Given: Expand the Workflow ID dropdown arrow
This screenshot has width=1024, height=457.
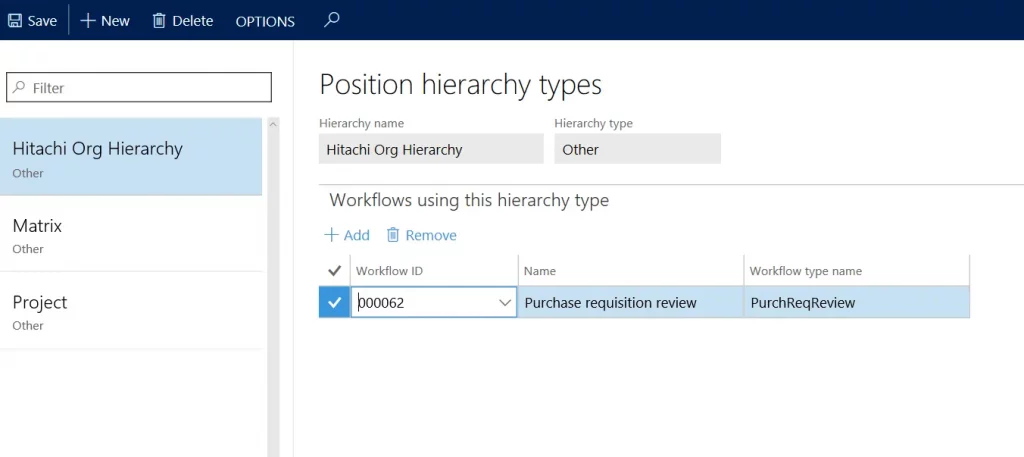Looking at the screenshot, I should coord(505,303).
